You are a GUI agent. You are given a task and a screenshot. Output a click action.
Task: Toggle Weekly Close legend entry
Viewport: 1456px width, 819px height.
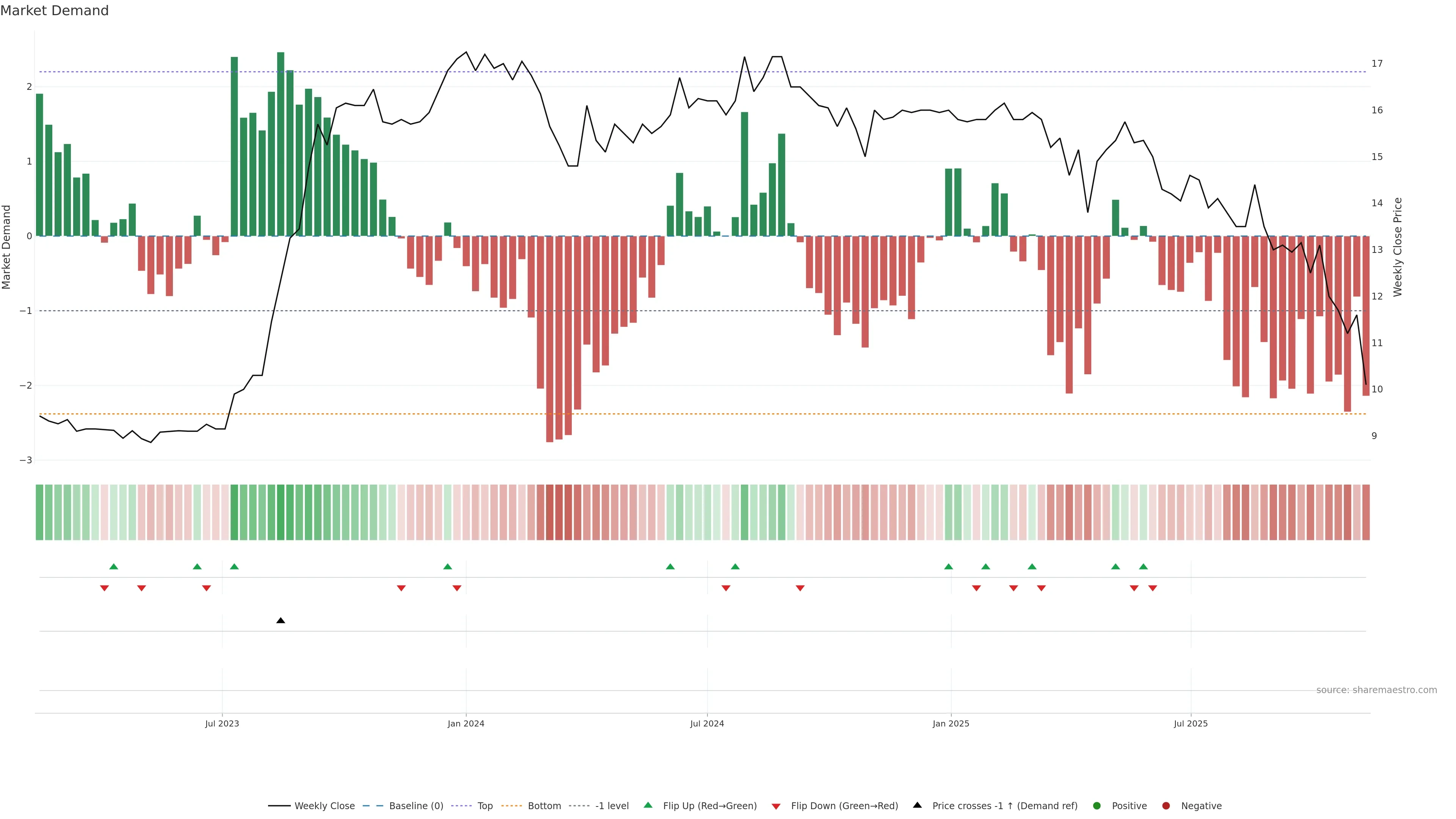click(x=325, y=806)
